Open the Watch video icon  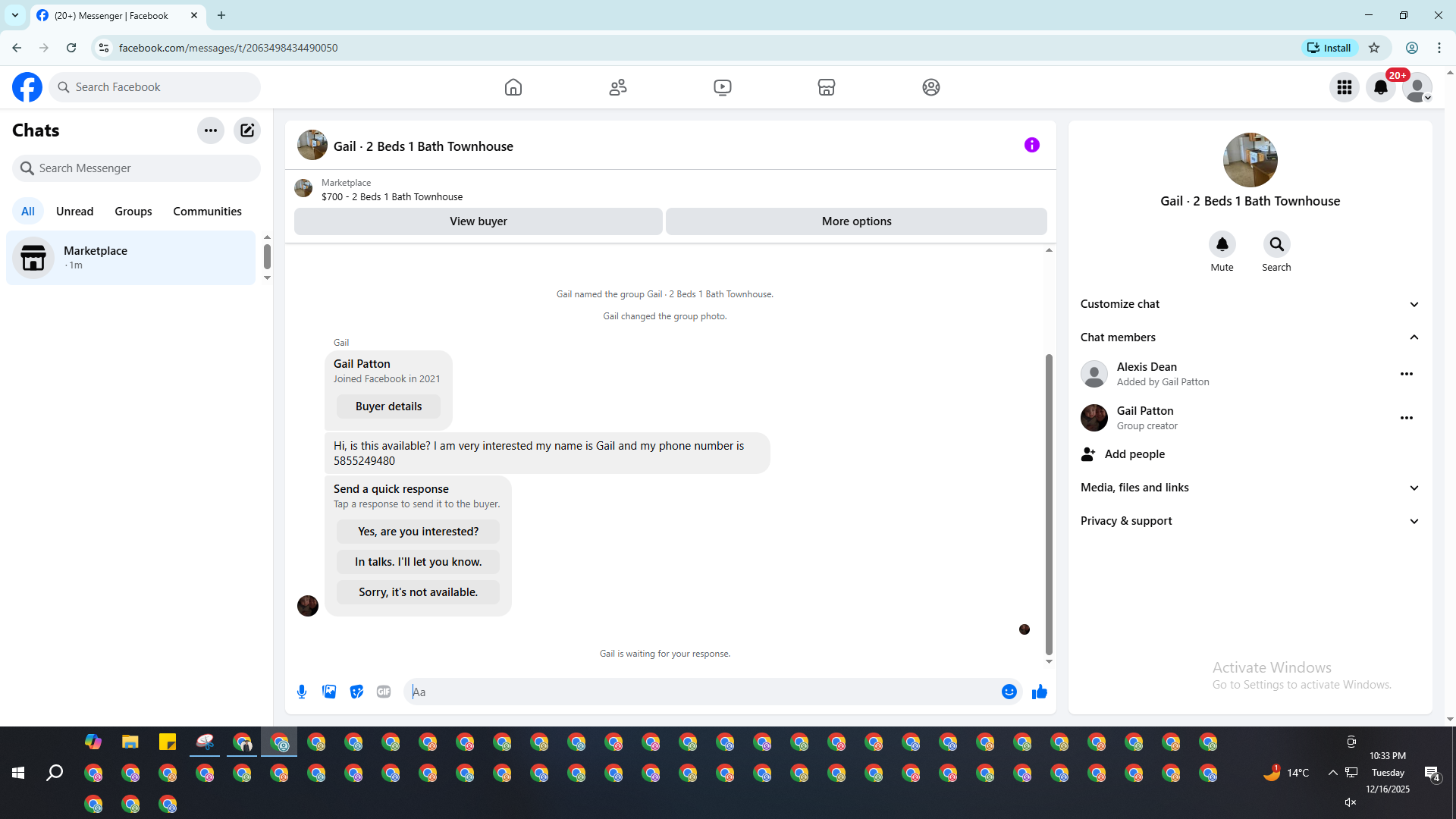point(723,87)
